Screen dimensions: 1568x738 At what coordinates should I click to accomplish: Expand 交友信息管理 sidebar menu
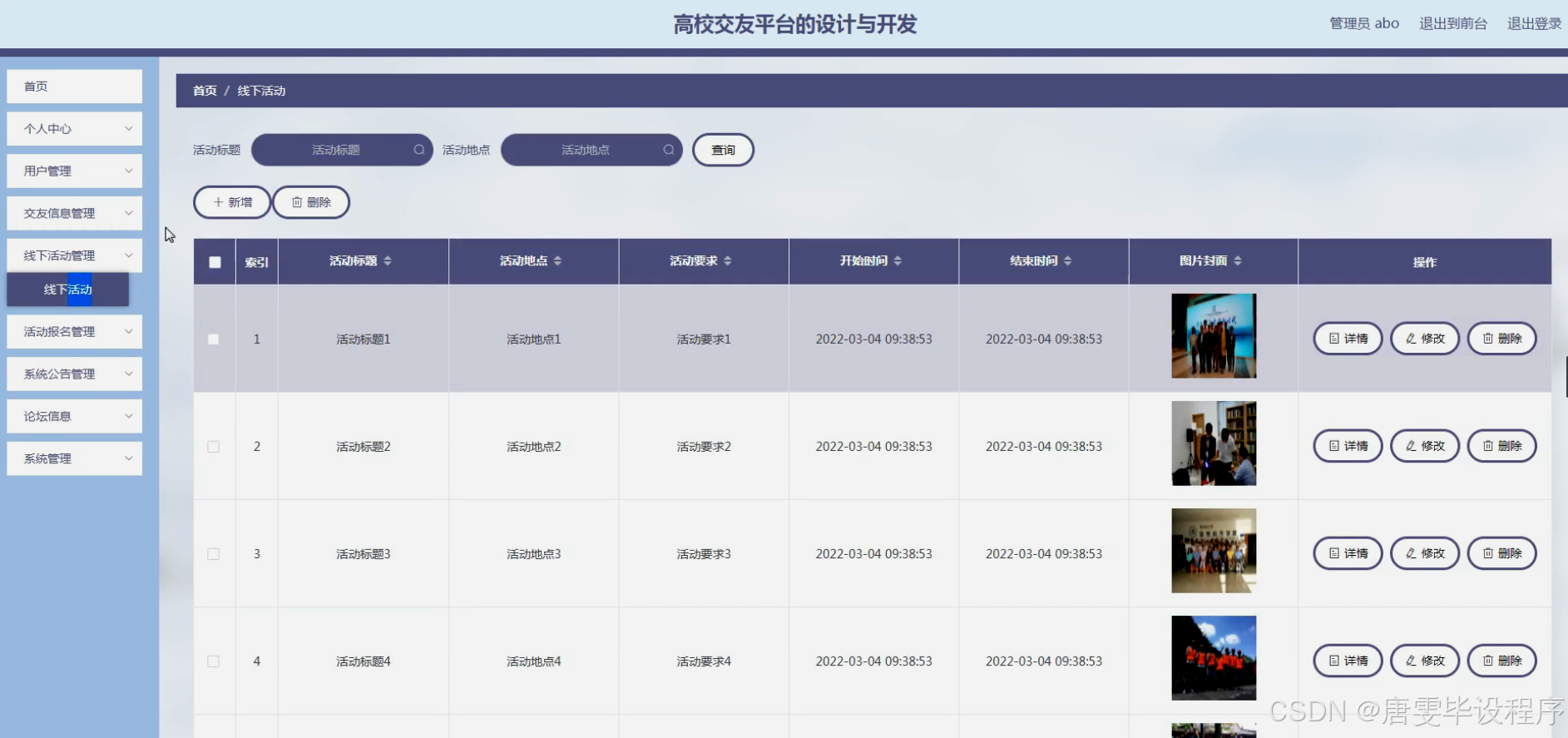(75, 214)
